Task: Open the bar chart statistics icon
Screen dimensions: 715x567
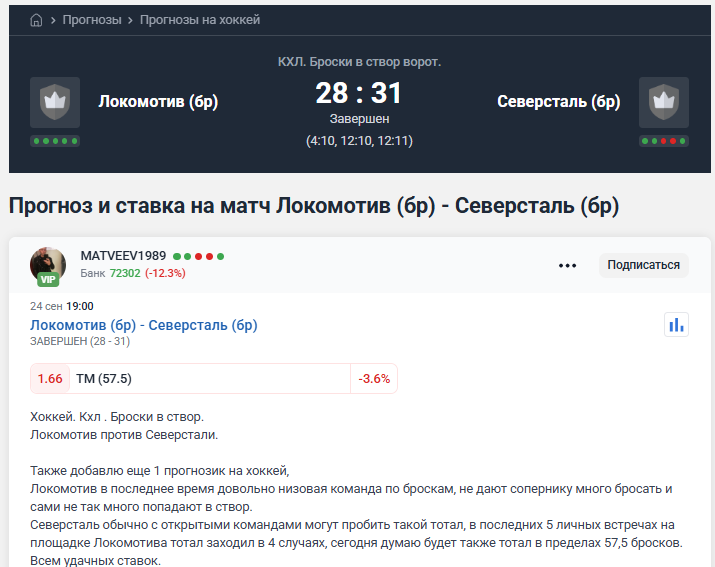Action: pos(676,325)
